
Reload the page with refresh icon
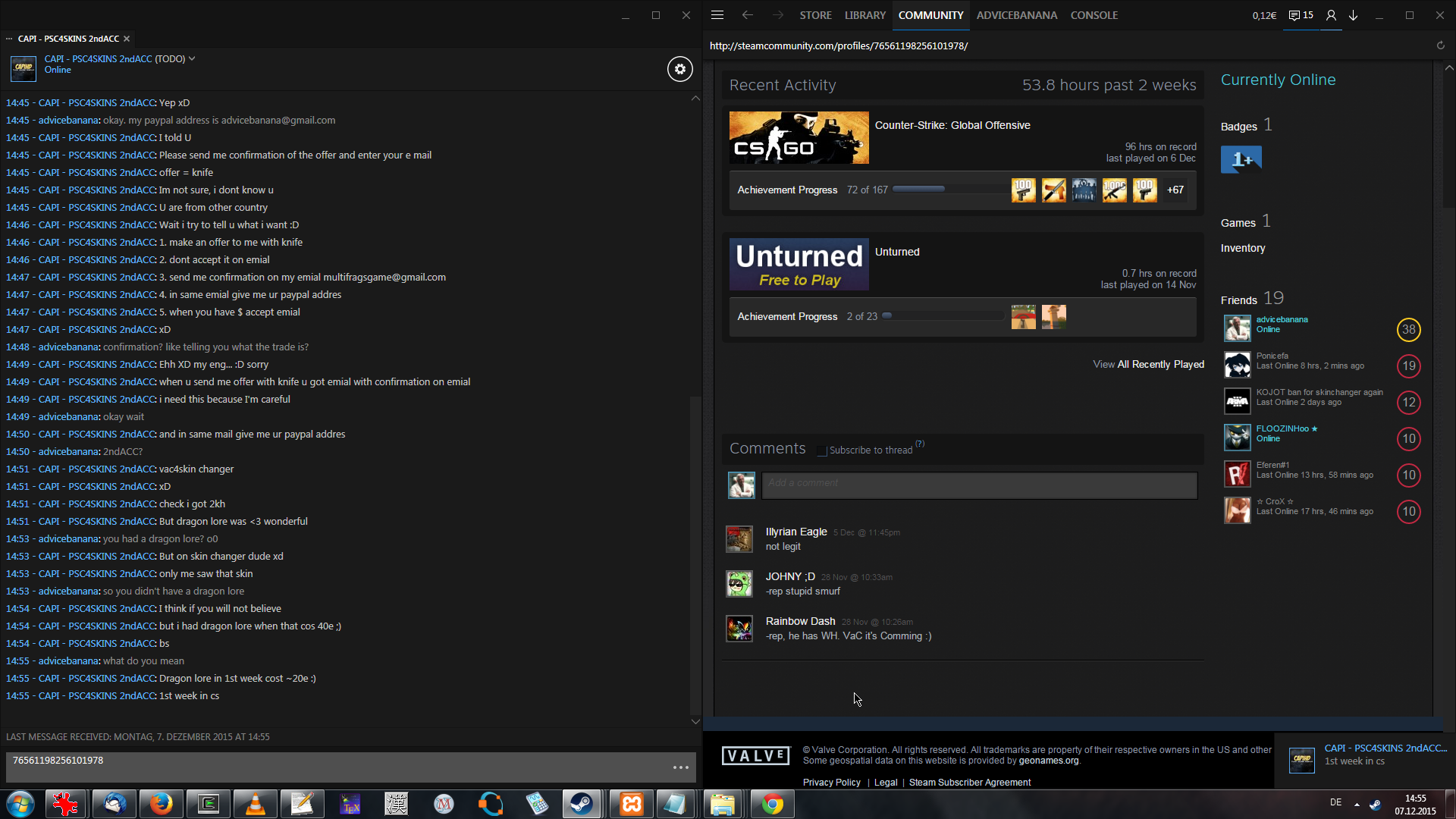click(x=1440, y=45)
